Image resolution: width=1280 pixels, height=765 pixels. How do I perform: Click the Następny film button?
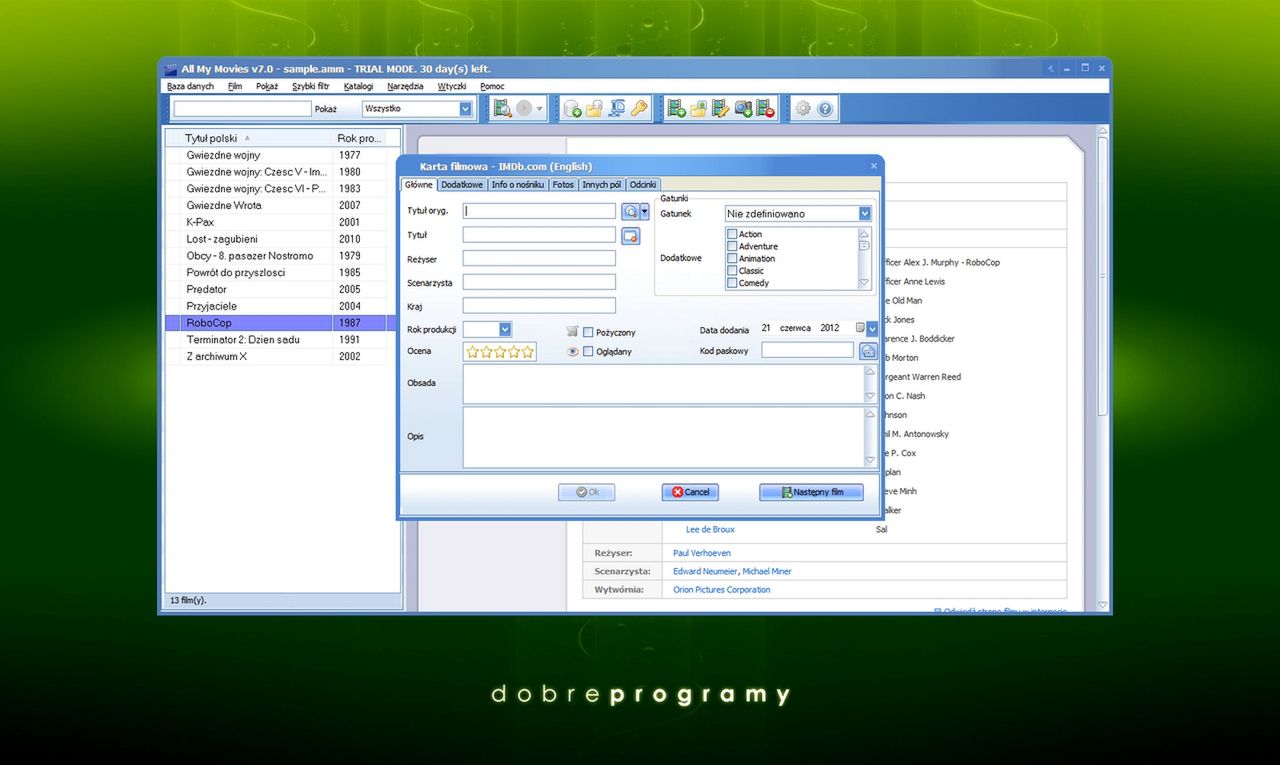click(811, 492)
